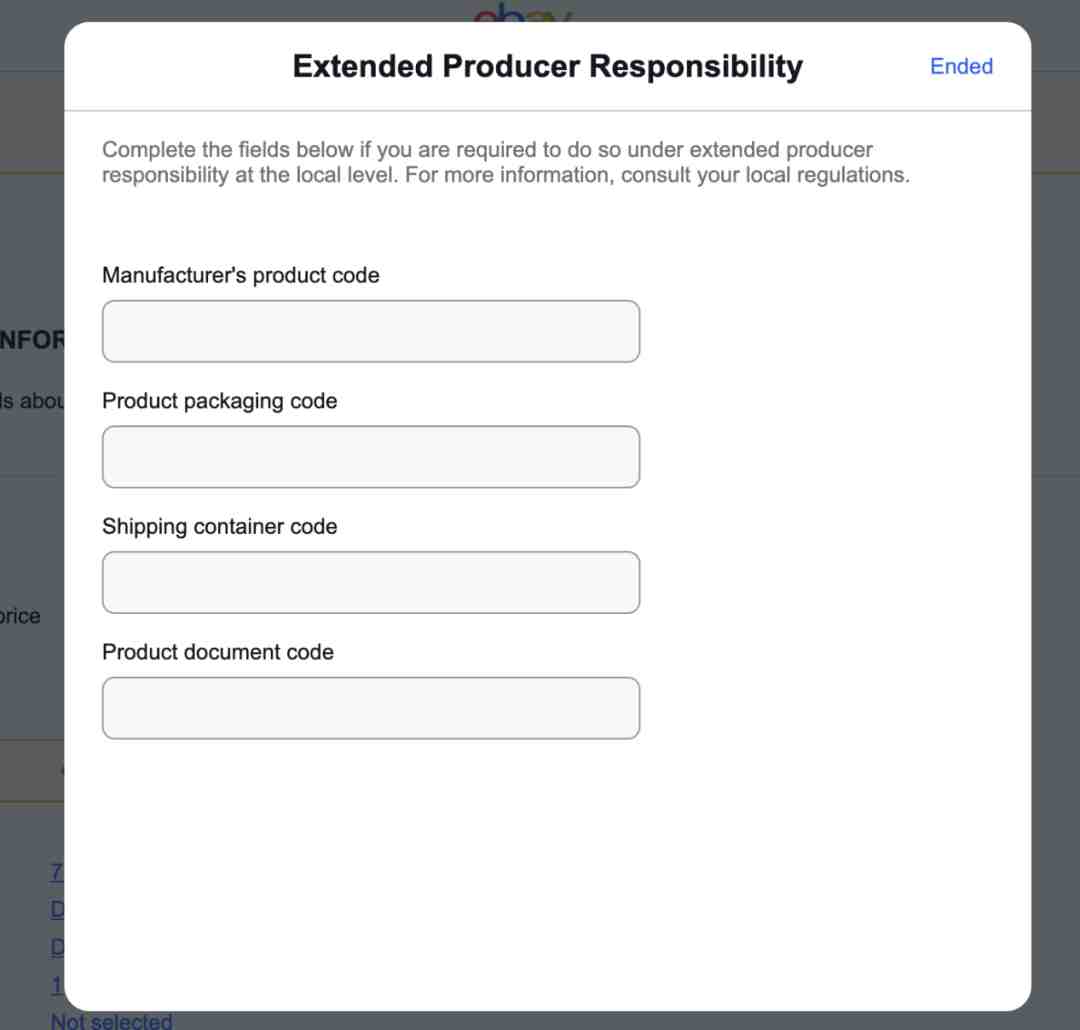Viewport: 1080px width, 1030px height.
Task: Click into the Product document code field
Action: point(371,708)
